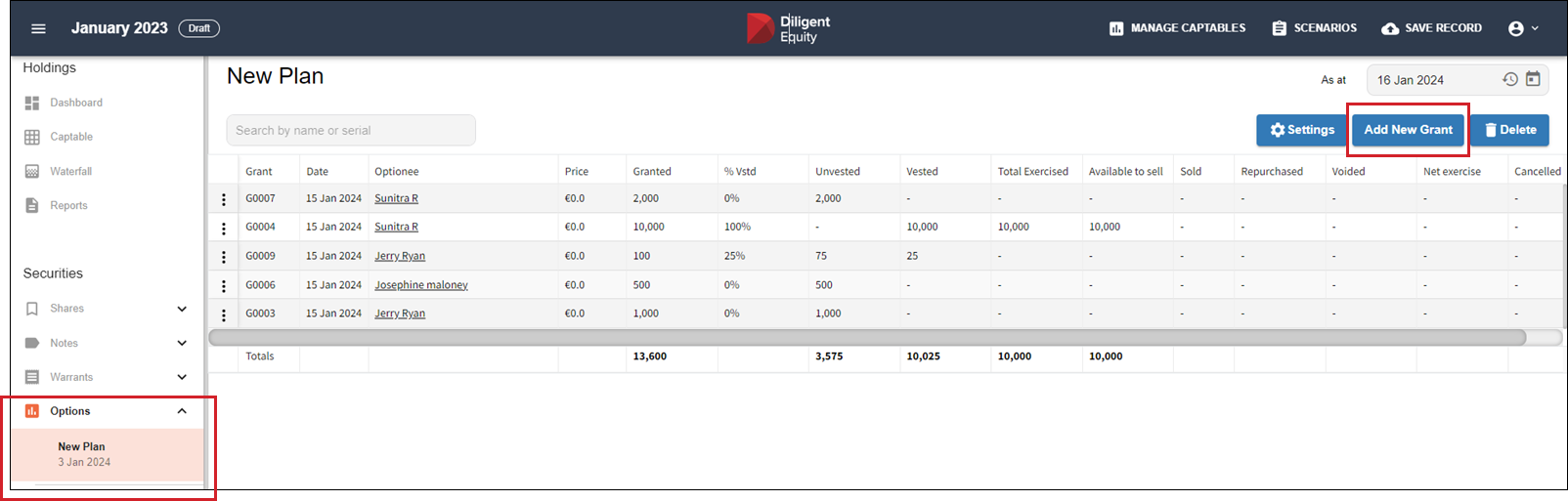Viewport: 1568px width, 501px height.
Task: Select New Plan under Options
Action: pos(82,453)
